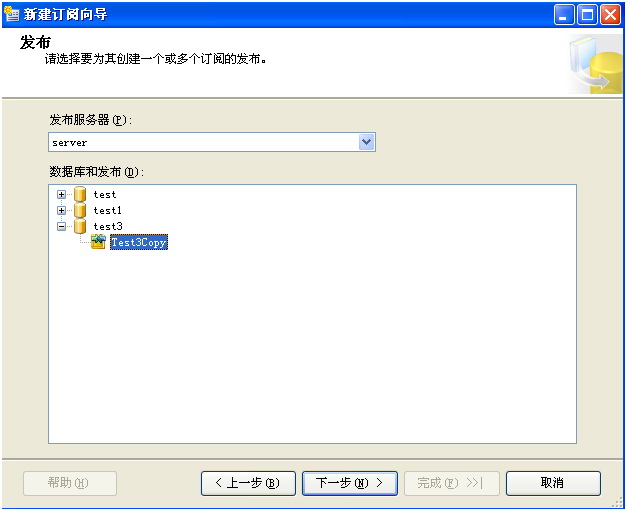Select the test1 label in the tree

(107, 211)
